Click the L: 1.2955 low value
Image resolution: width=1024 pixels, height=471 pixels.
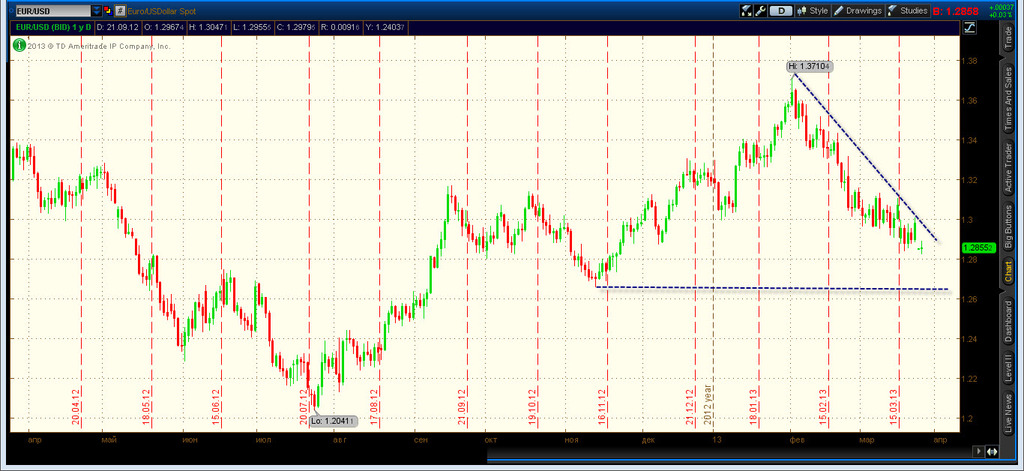click(252, 27)
